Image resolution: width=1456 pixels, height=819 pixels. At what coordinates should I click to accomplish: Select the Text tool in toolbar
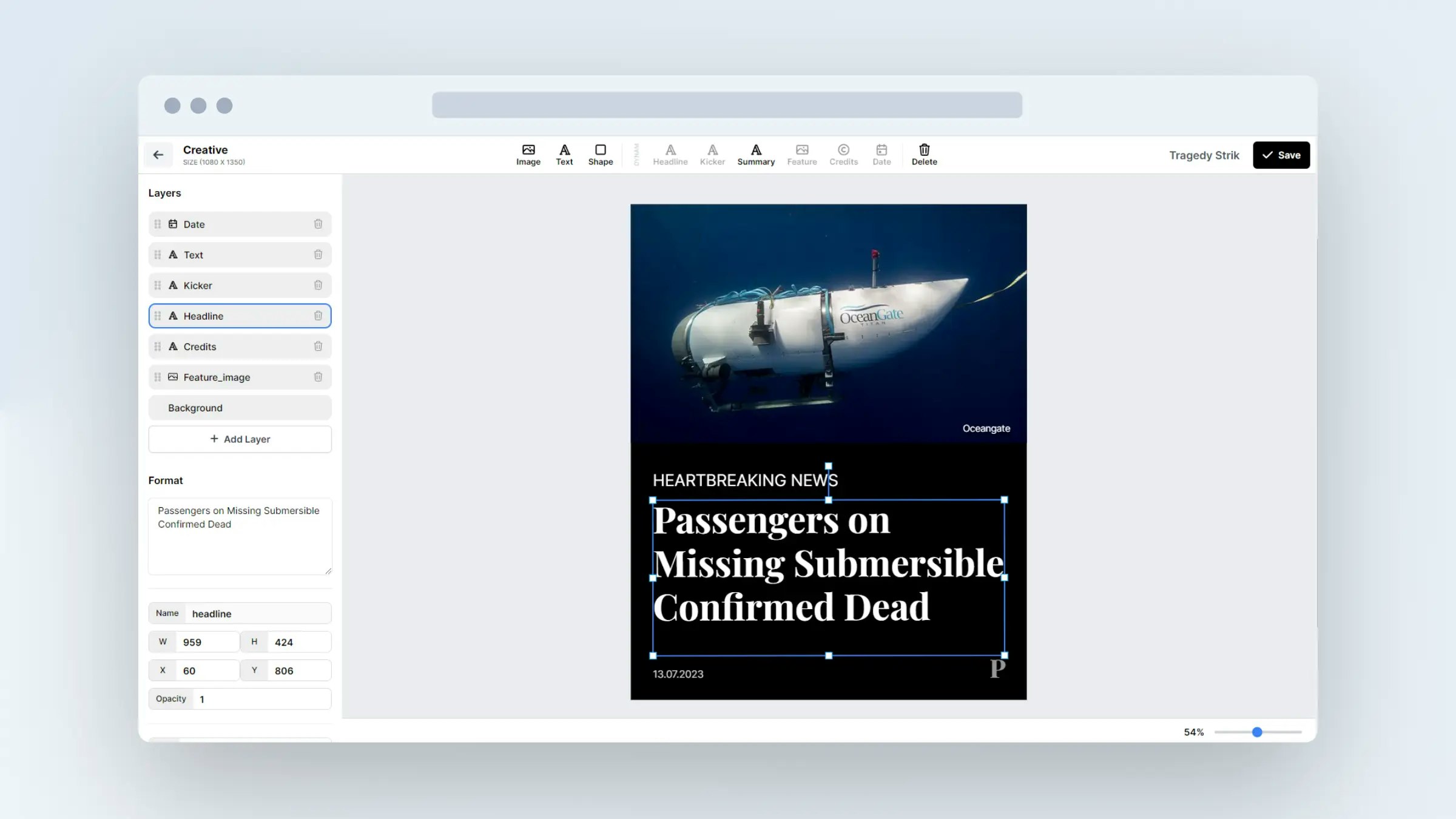coord(564,154)
